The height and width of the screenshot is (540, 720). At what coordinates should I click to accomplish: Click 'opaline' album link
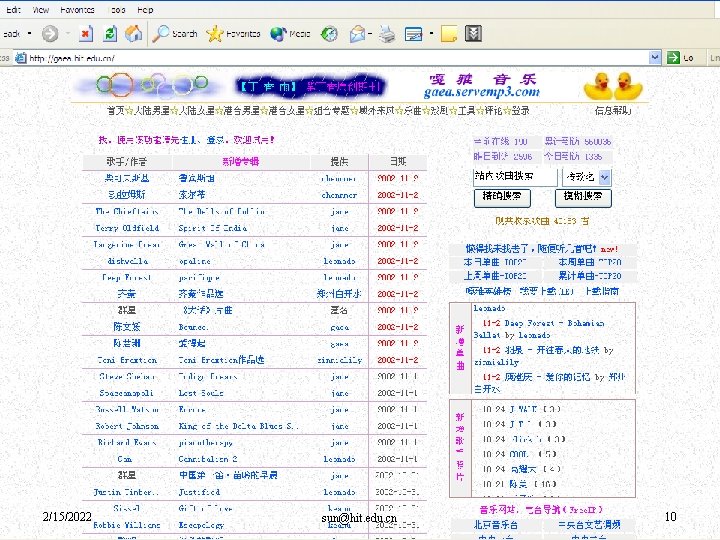(195, 261)
